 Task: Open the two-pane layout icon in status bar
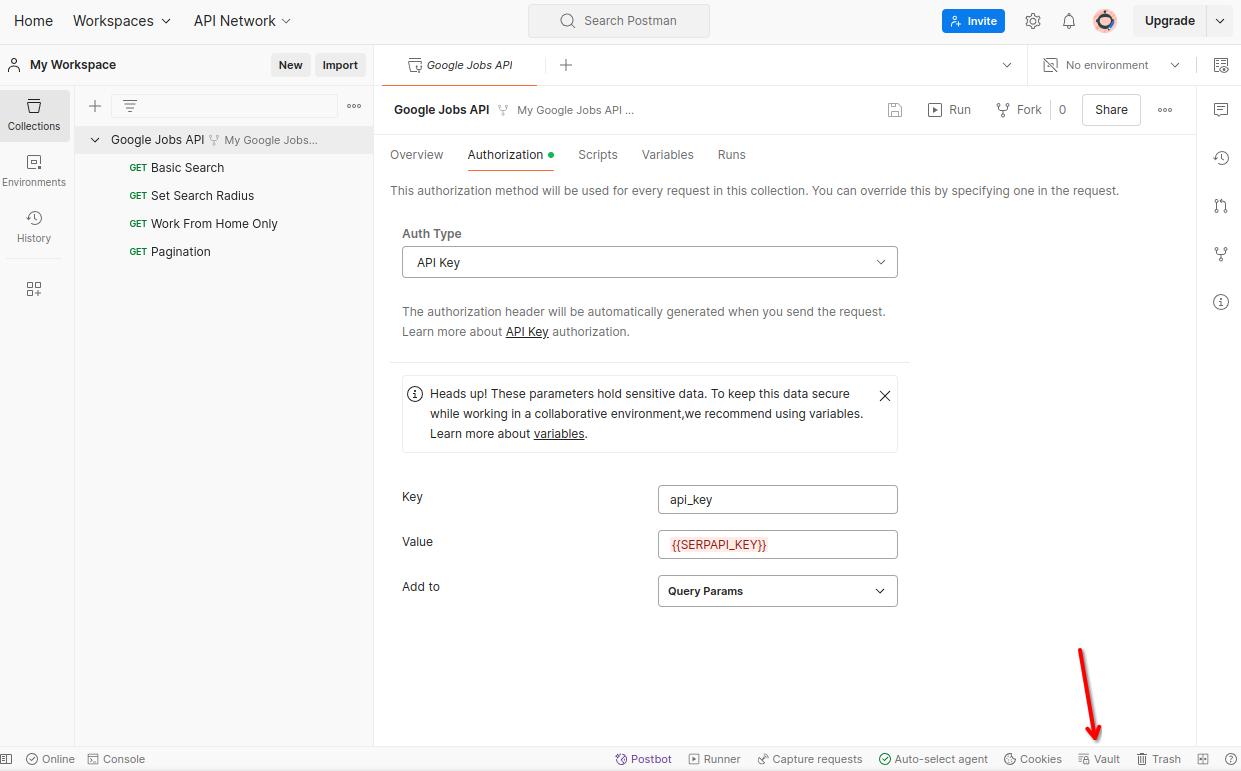click(x=1203, y=759)
